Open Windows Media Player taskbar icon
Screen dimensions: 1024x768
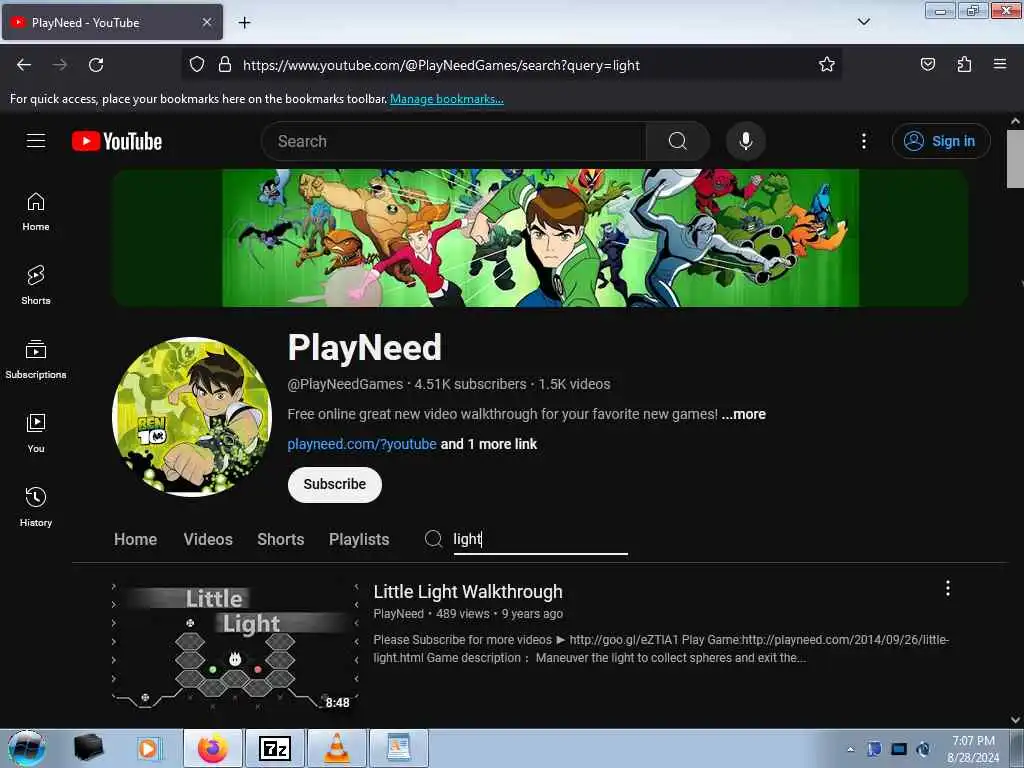[148, 748]
